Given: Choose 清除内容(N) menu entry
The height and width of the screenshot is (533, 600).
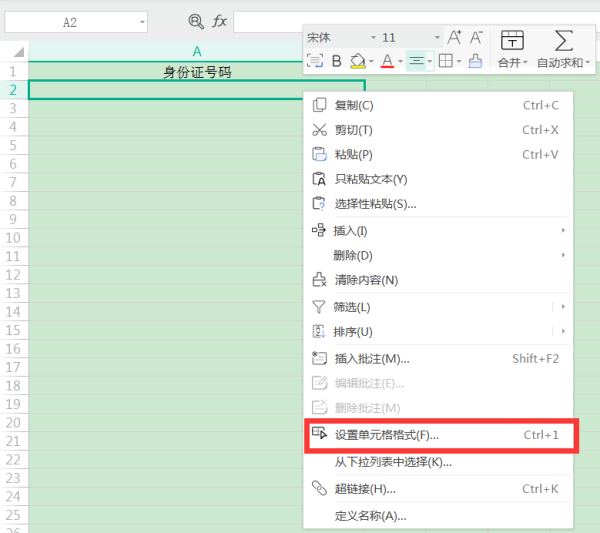Looking at the screenshot, I should 438,280.
